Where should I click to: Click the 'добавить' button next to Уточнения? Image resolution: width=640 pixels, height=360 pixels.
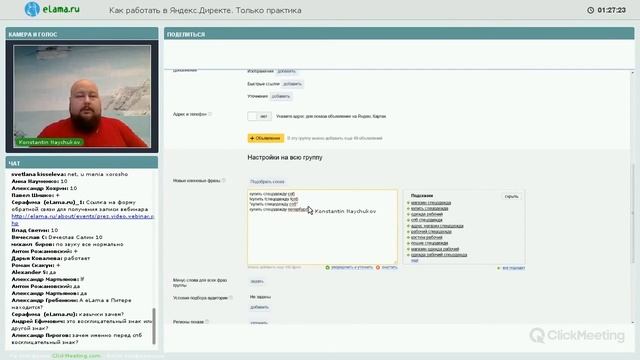tap(281, 96)
